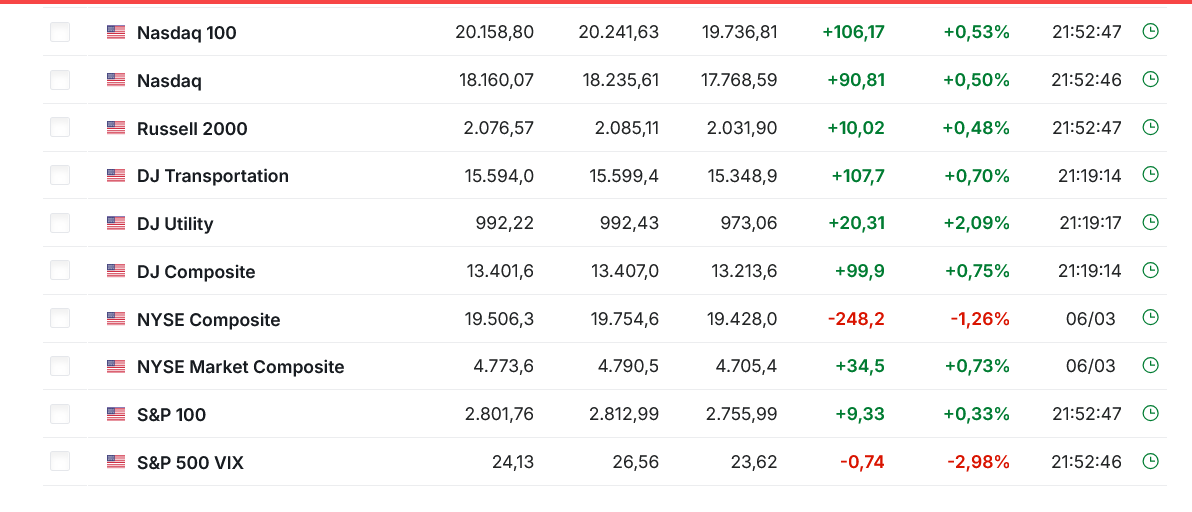Open the DJ Transportation link

212,176
